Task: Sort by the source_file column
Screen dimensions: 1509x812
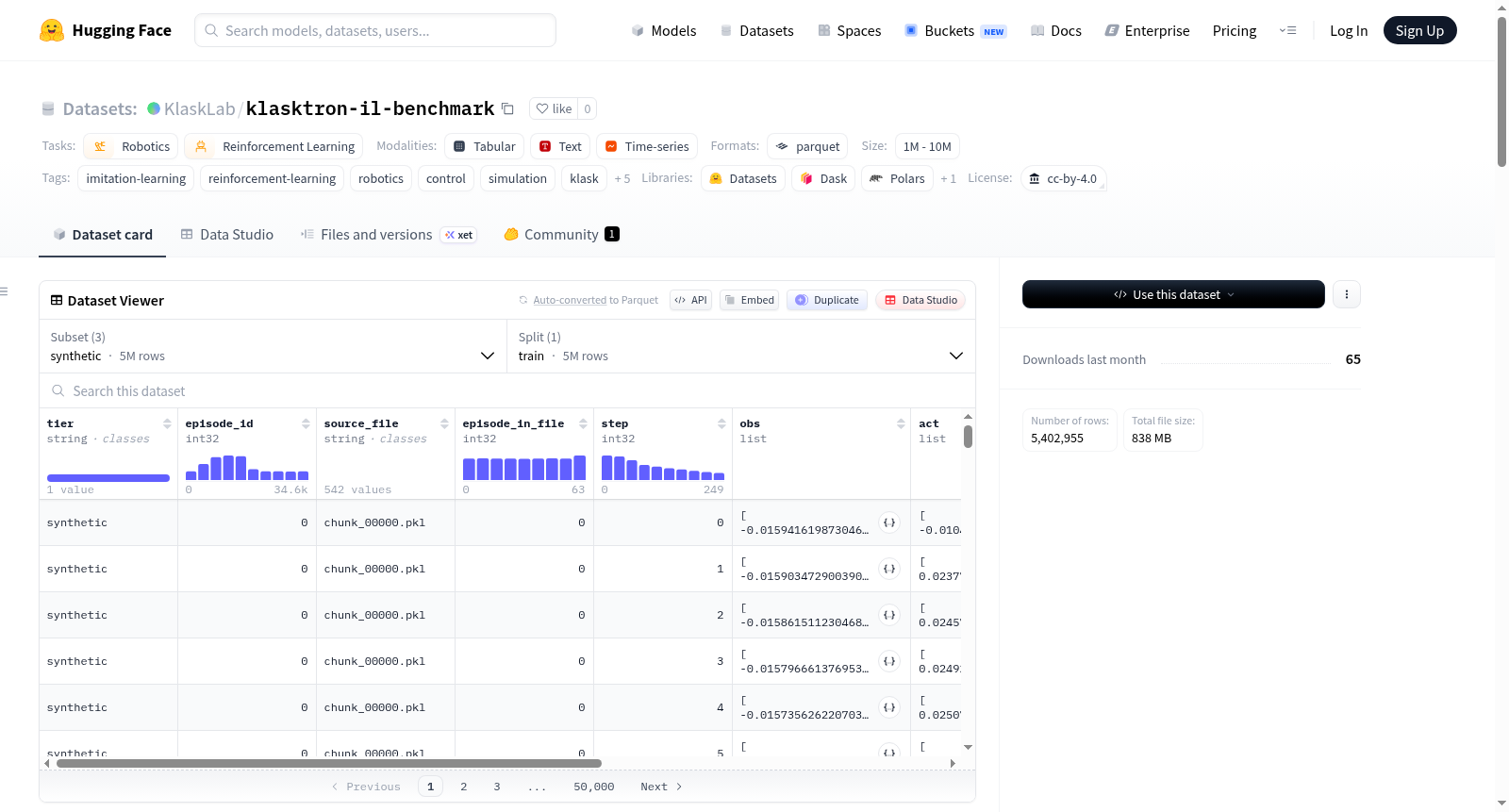Action: (x=444, y=423)
